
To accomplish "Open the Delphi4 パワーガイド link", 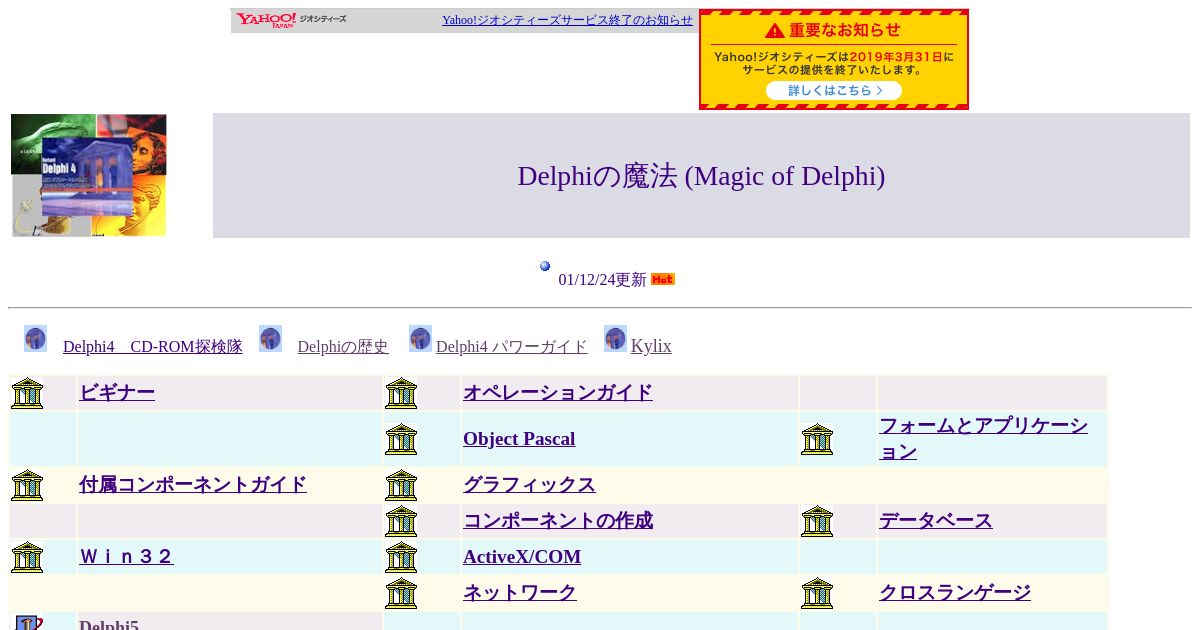I will pyautogui.click(x=511, y=347).
